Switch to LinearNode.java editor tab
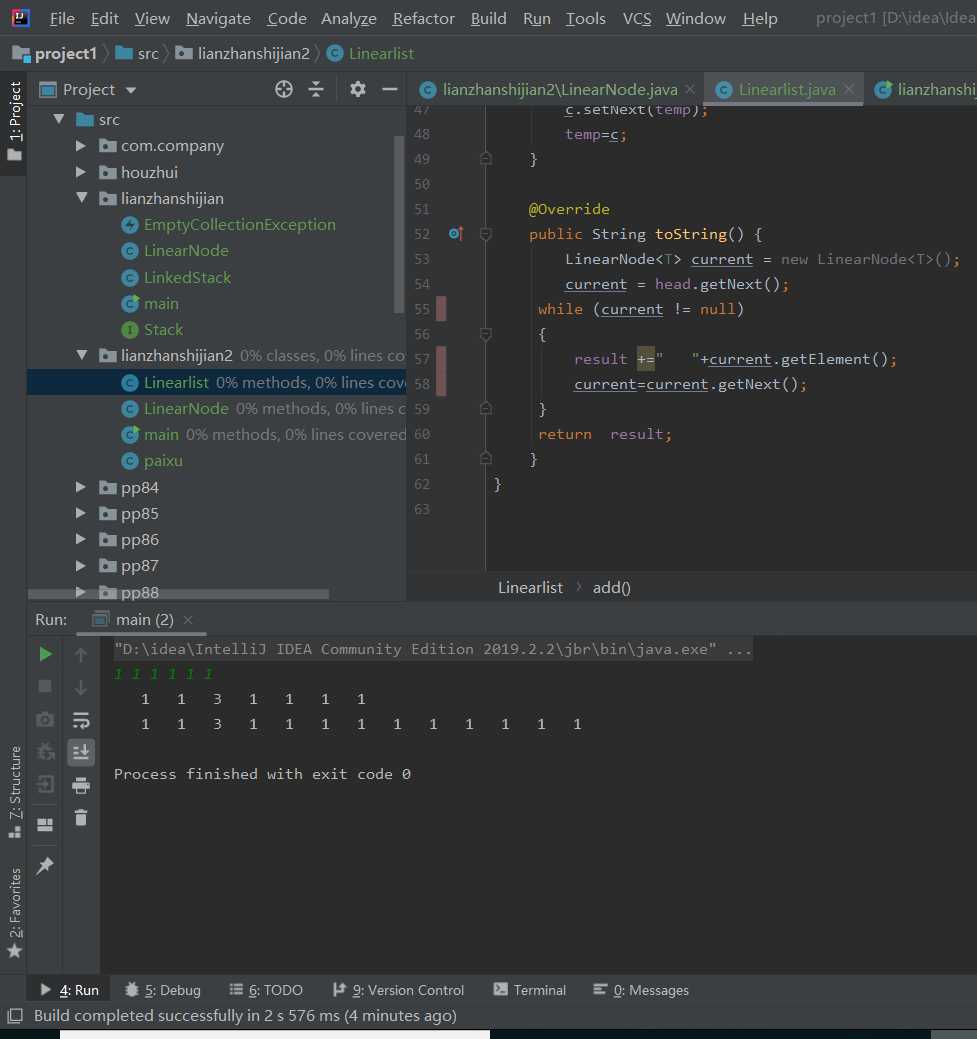This screenshot has width=977, height=1039. tap(559, 89)
